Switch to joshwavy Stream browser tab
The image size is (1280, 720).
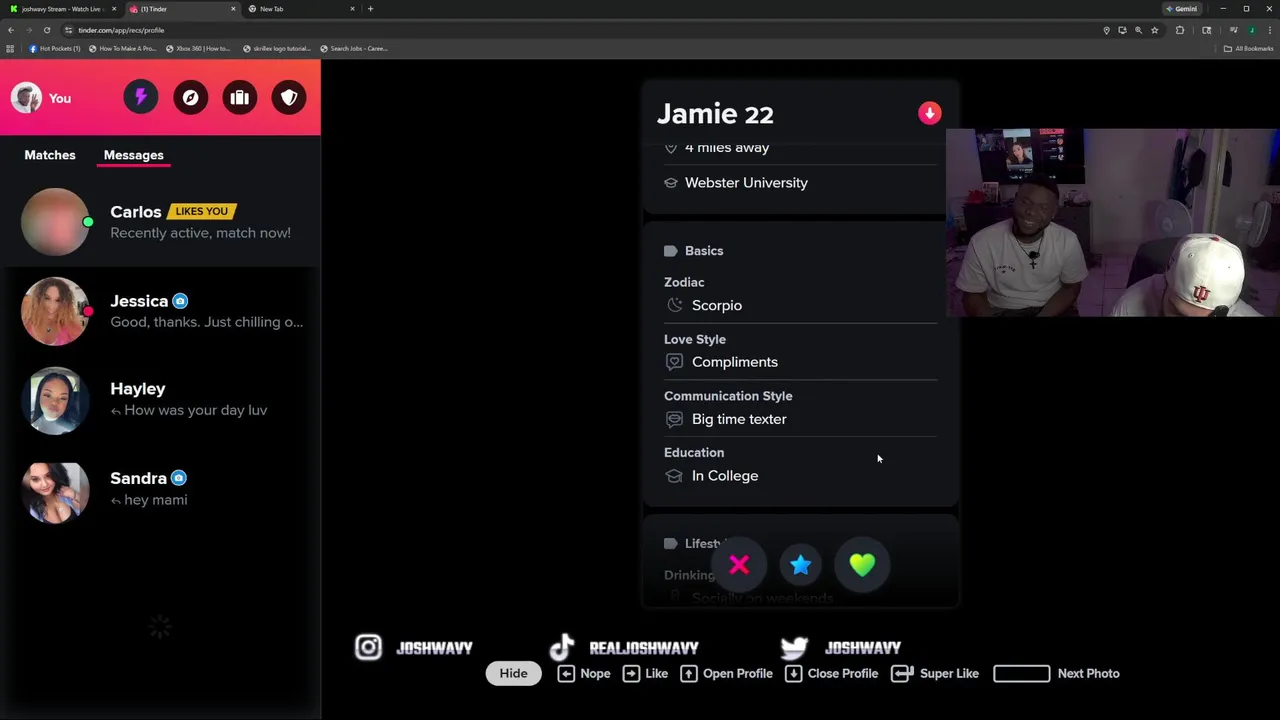(62, 9)
